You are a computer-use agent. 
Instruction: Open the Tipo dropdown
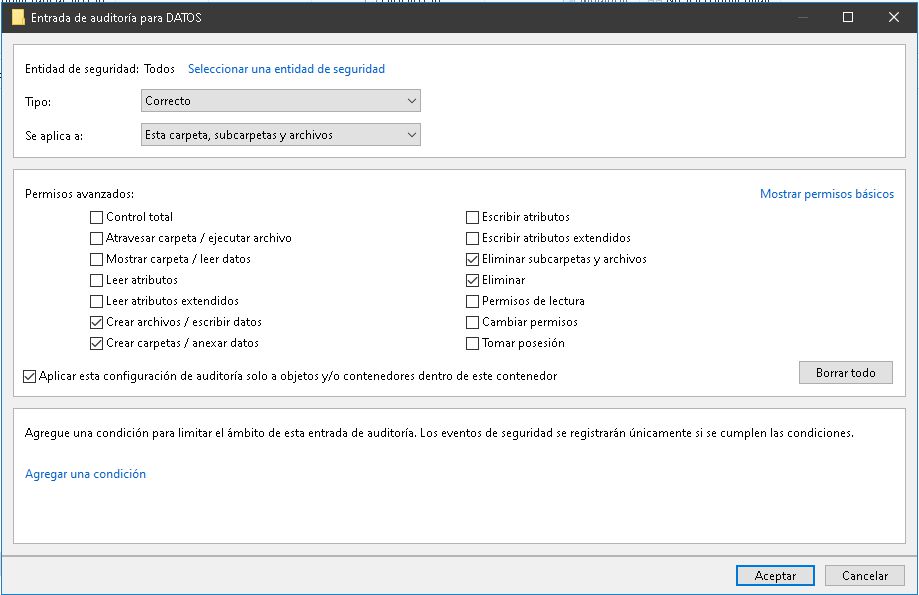[280, 101]
